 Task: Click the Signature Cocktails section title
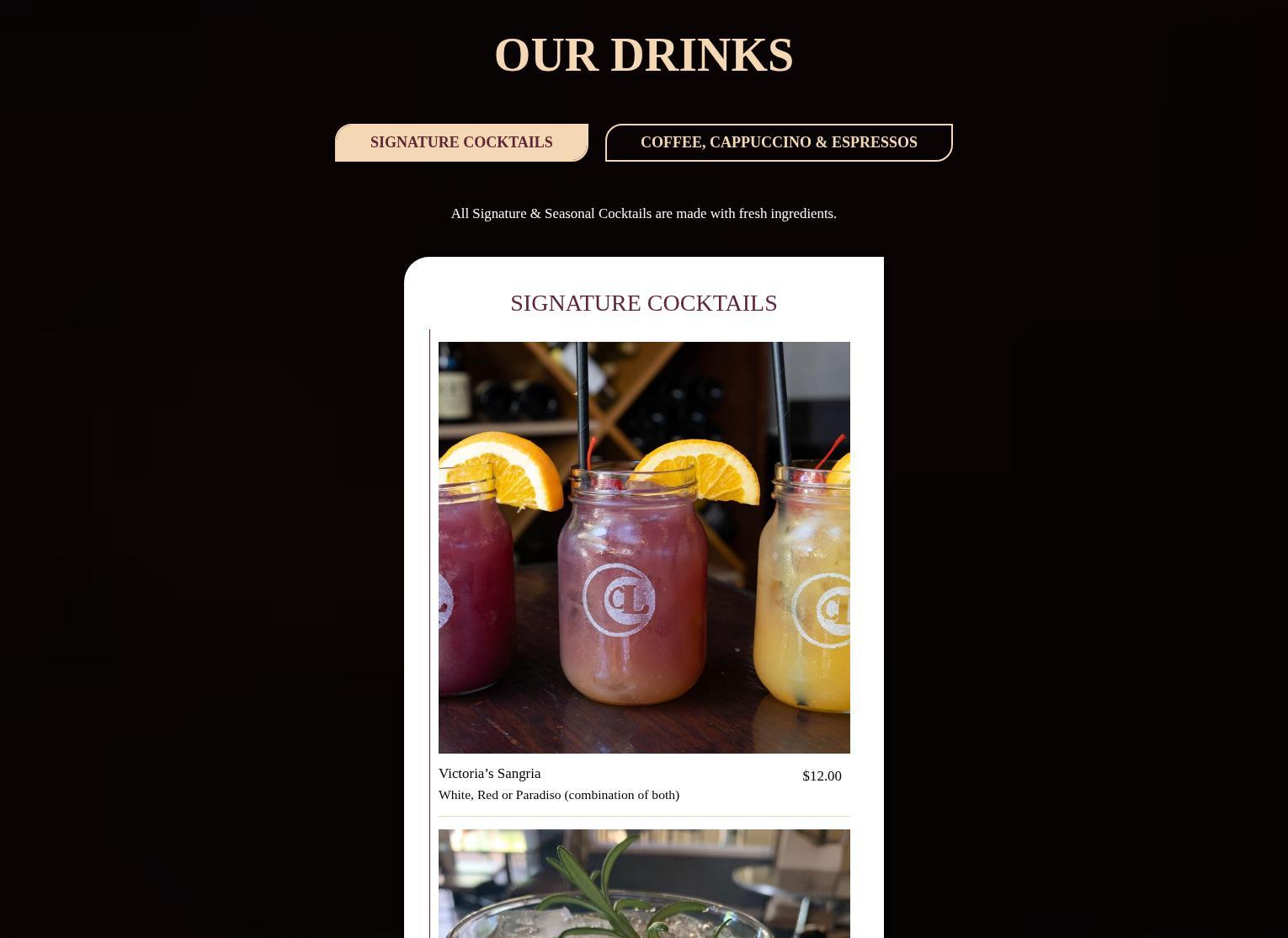(x=644, y=302)
